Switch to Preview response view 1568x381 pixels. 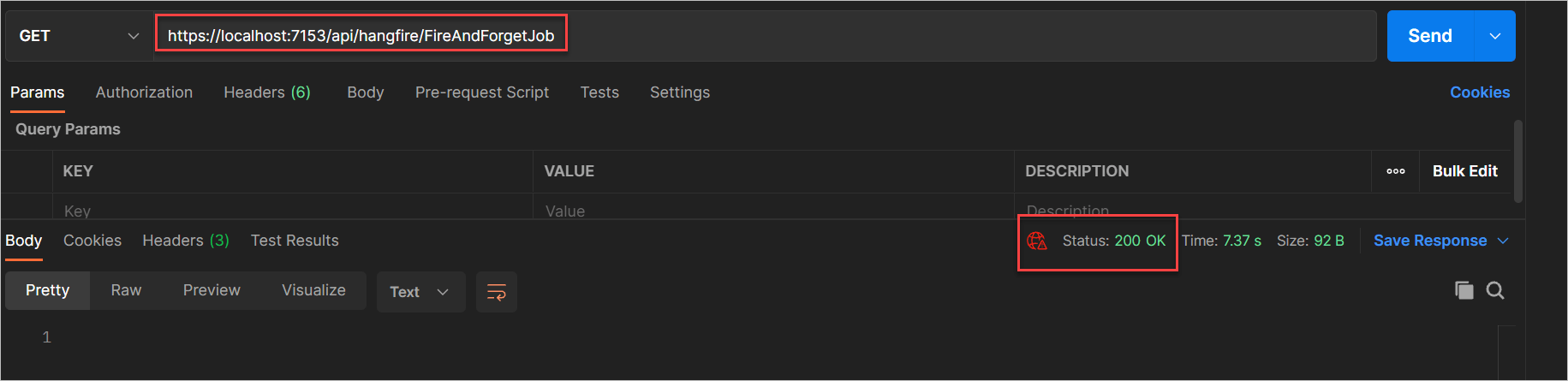point(212,290)
